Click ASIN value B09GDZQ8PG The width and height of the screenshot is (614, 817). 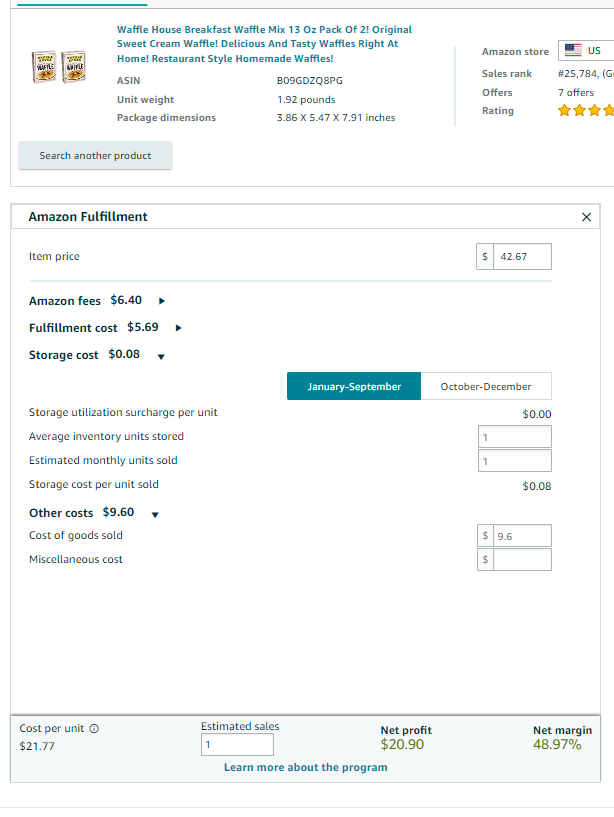pos(310,80)
